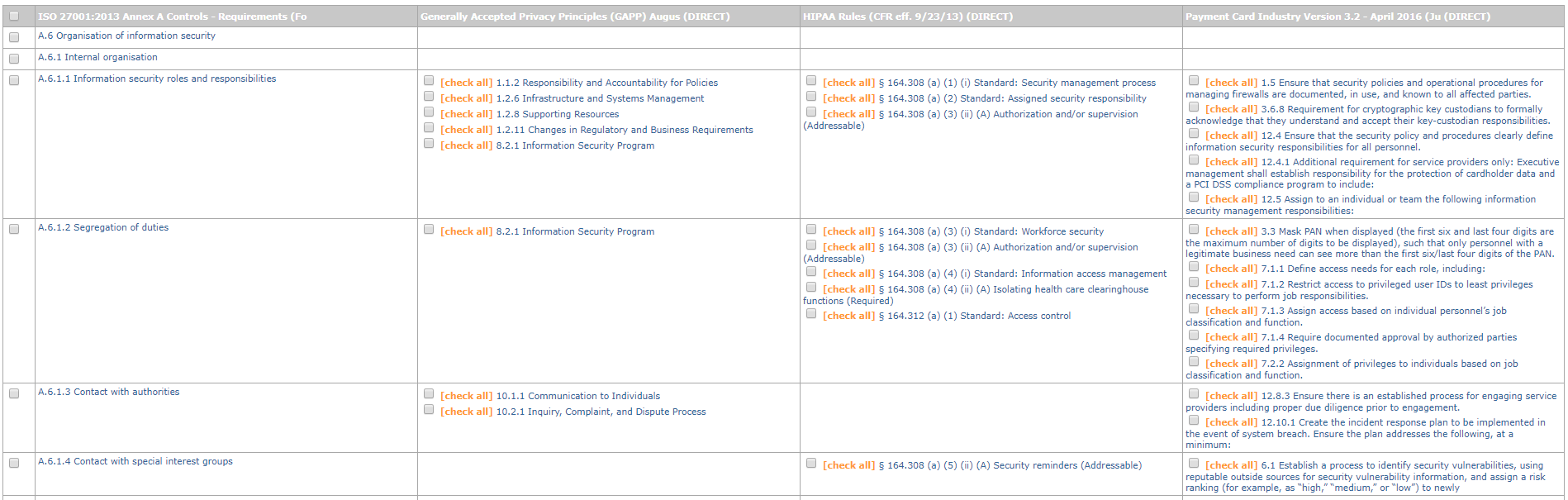
Task: Check the box for PCI 7.1.1 Define access needs
Action: tap(1194, 267)
